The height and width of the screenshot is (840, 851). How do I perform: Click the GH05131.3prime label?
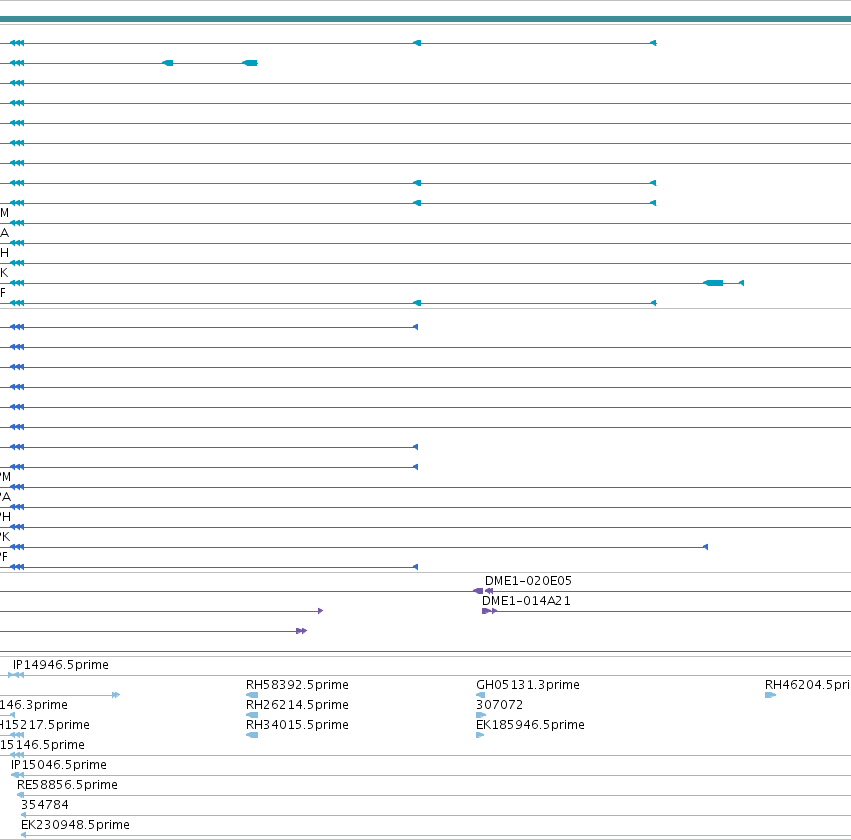528,685
